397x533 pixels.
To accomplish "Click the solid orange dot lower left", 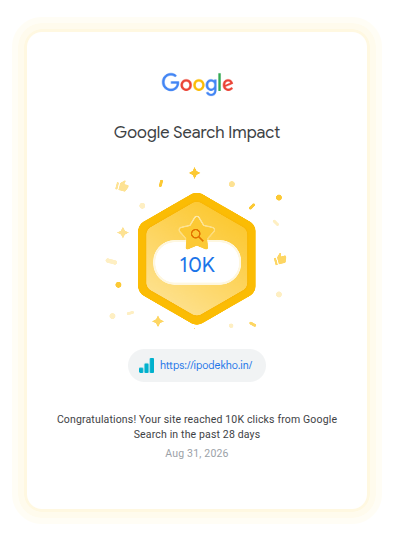I will click(118, 285).
